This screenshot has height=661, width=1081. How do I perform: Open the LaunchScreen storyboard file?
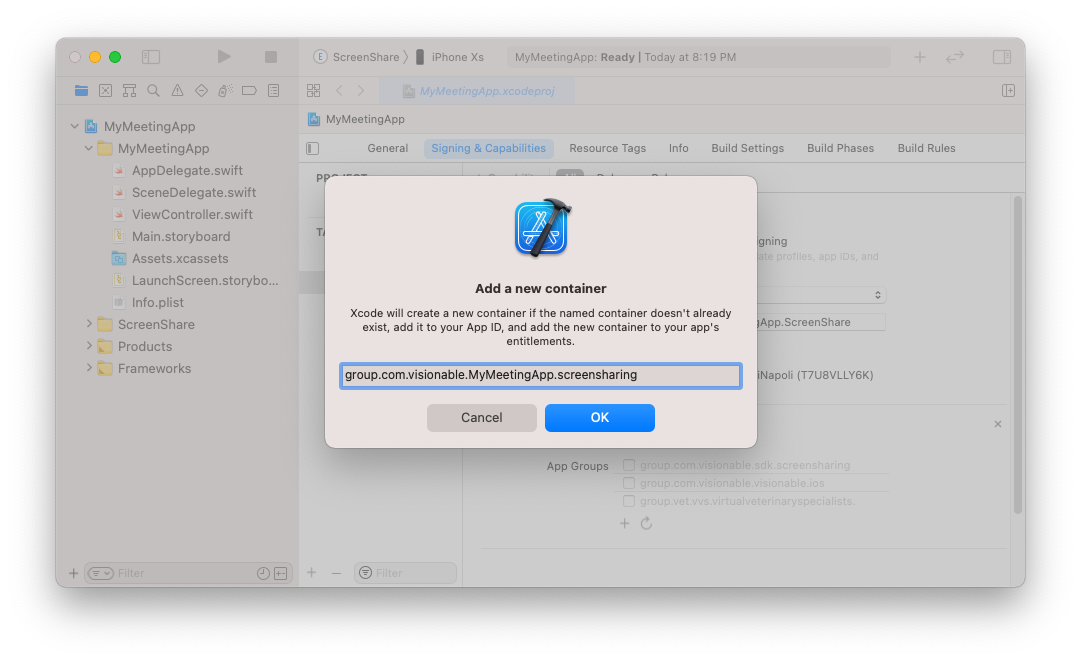[x=205, y=281]
